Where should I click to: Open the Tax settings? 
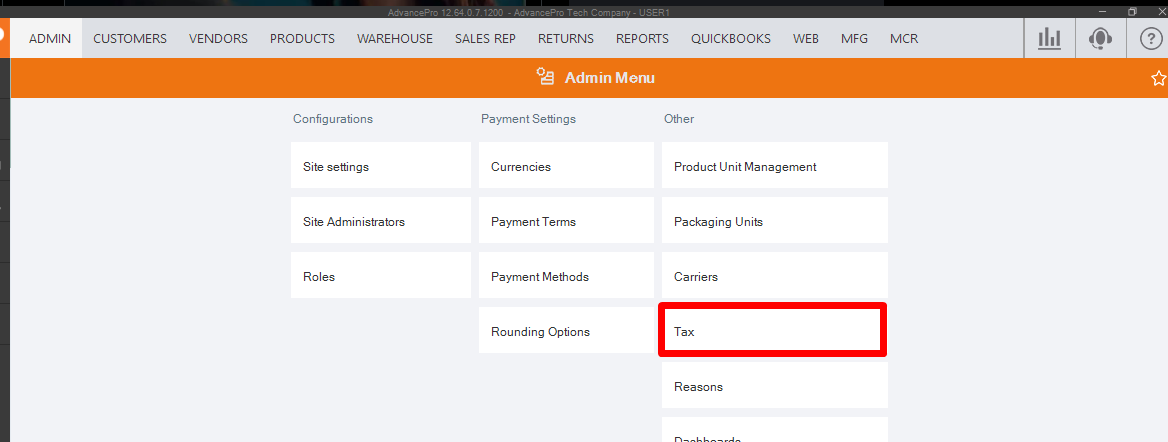coord(772,332)
